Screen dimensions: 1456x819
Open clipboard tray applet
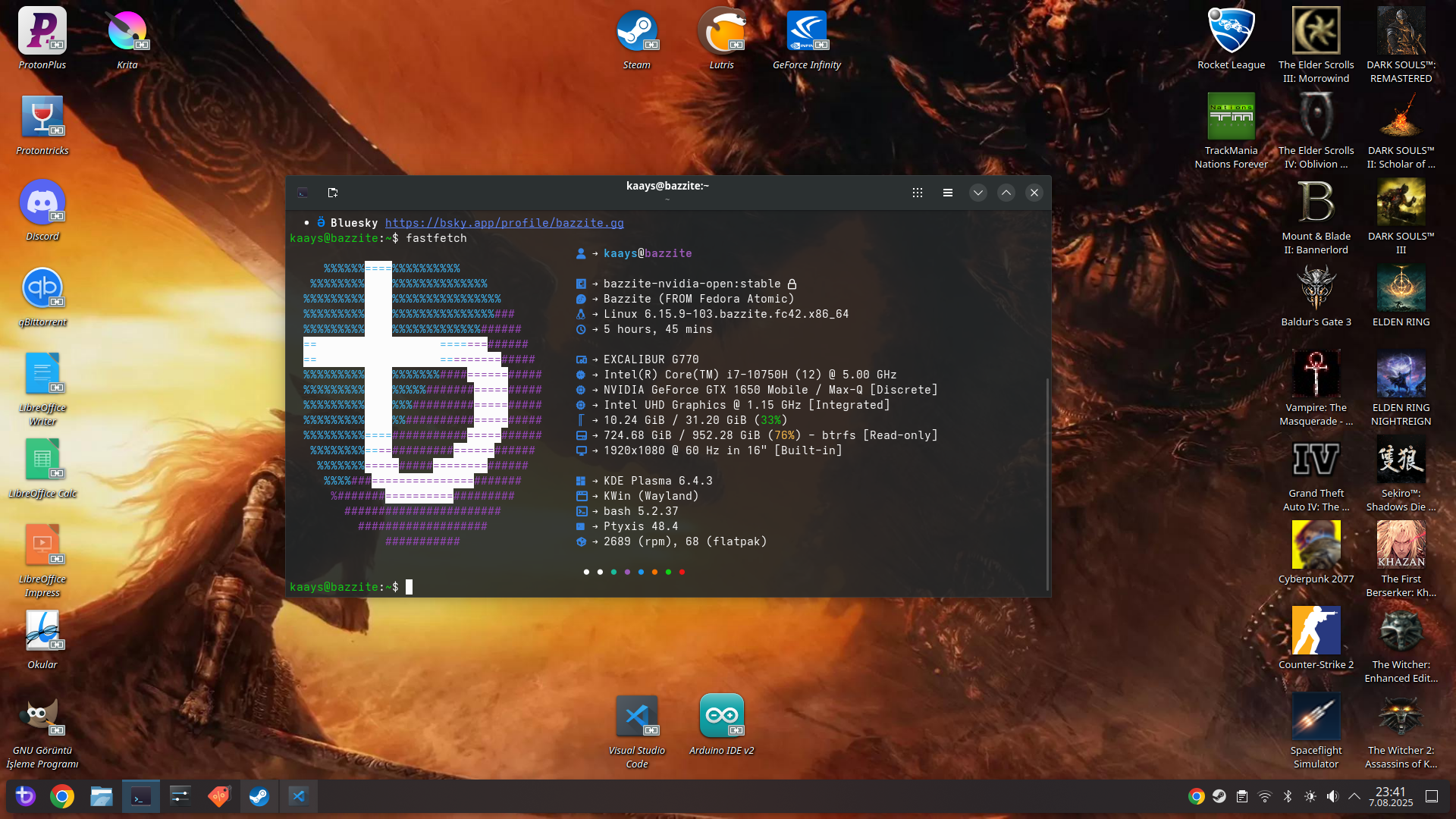[1242, 796]
